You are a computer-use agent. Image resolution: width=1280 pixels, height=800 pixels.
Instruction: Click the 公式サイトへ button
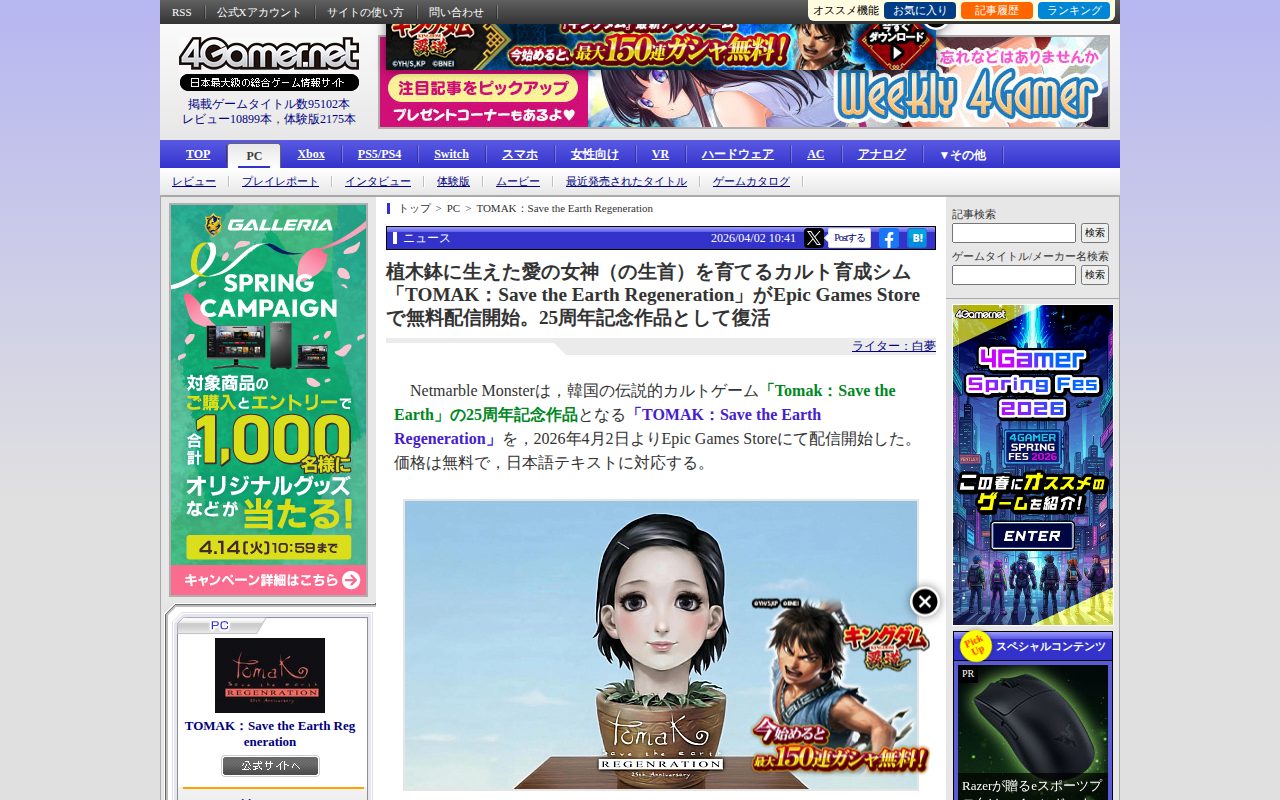(x=270, y=766)
